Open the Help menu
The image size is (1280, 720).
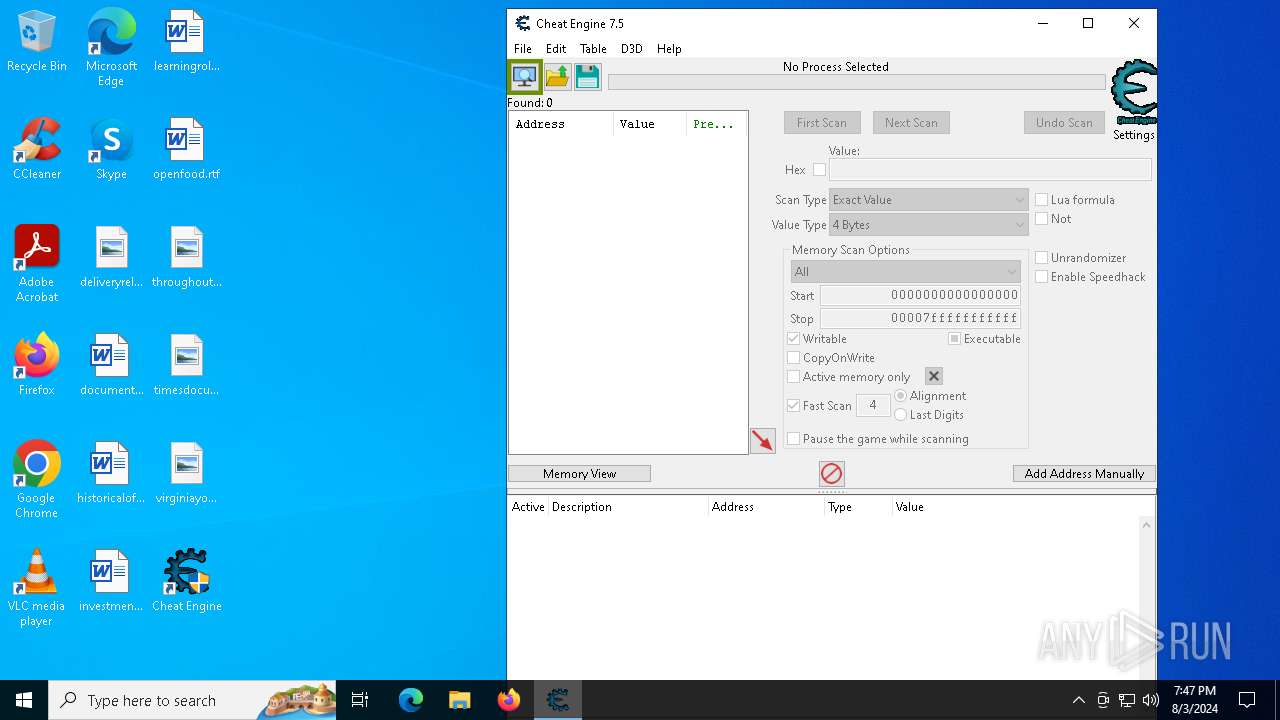[669, 49]
